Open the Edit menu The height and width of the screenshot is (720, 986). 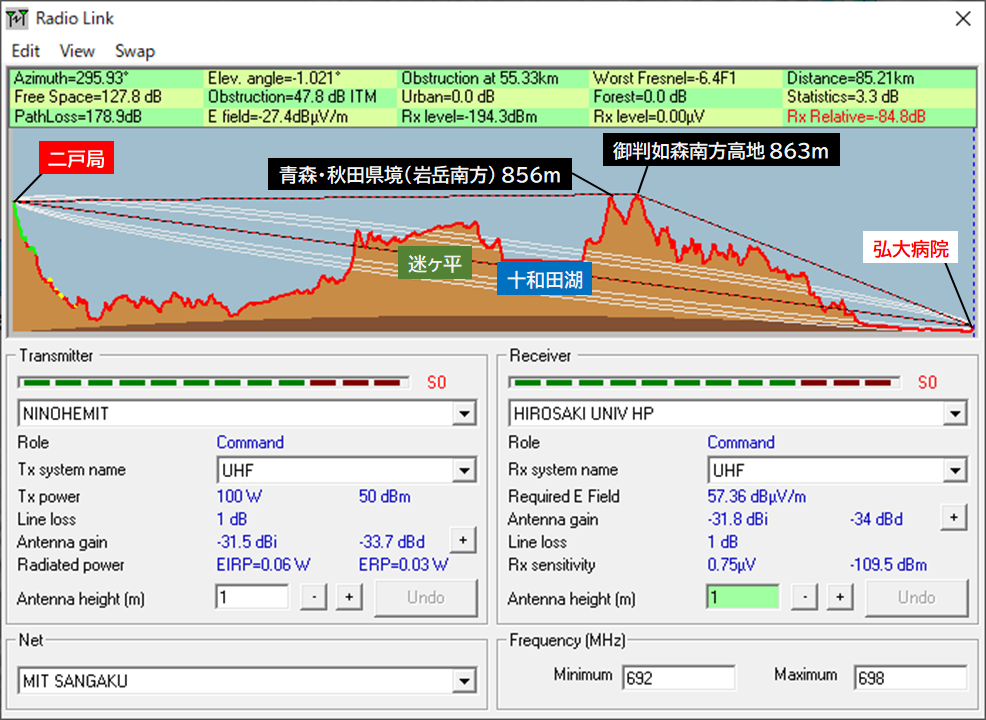click(x=25, y=51)
